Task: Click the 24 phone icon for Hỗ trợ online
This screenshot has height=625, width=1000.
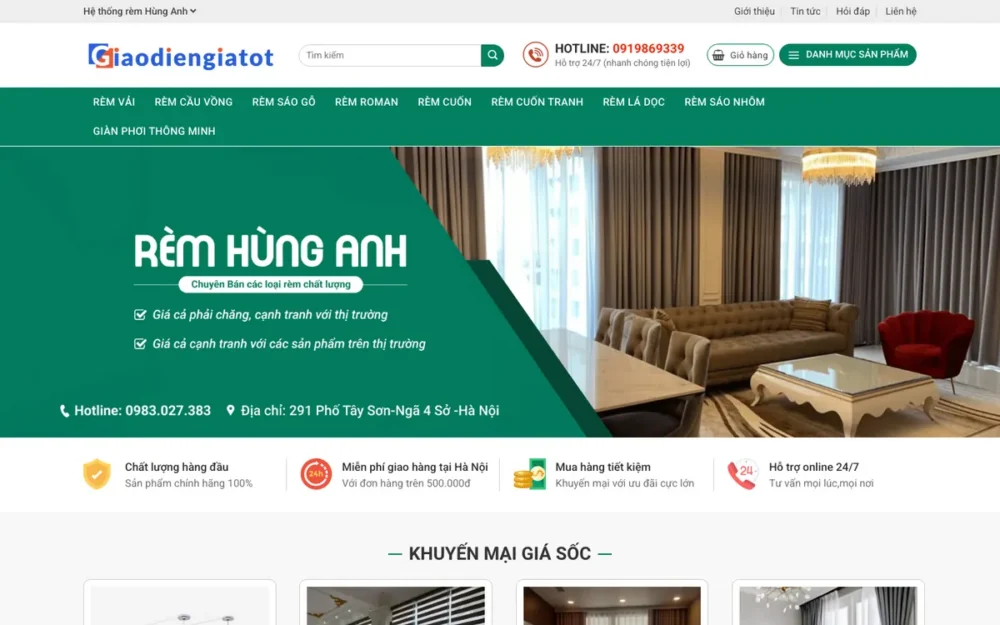Action: click(x=743, y=474)
